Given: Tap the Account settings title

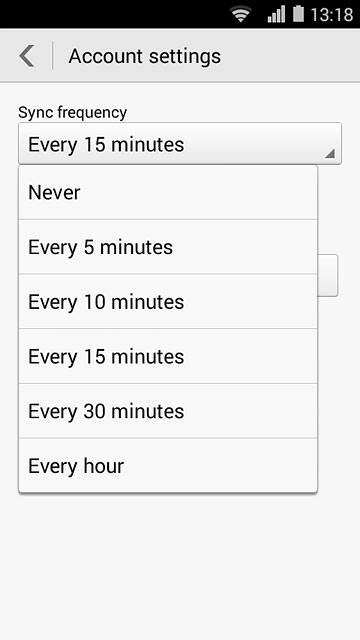Looking at the screenshot, I should [x=144, y=56].
